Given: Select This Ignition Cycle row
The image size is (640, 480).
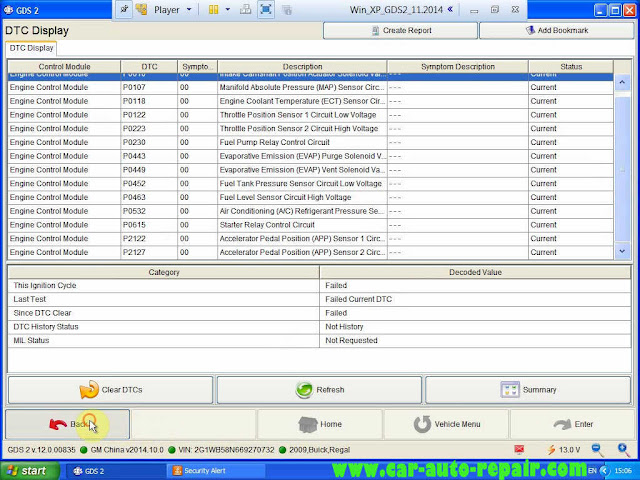Looking at the screenshot, I should click(x=319, y=285).
